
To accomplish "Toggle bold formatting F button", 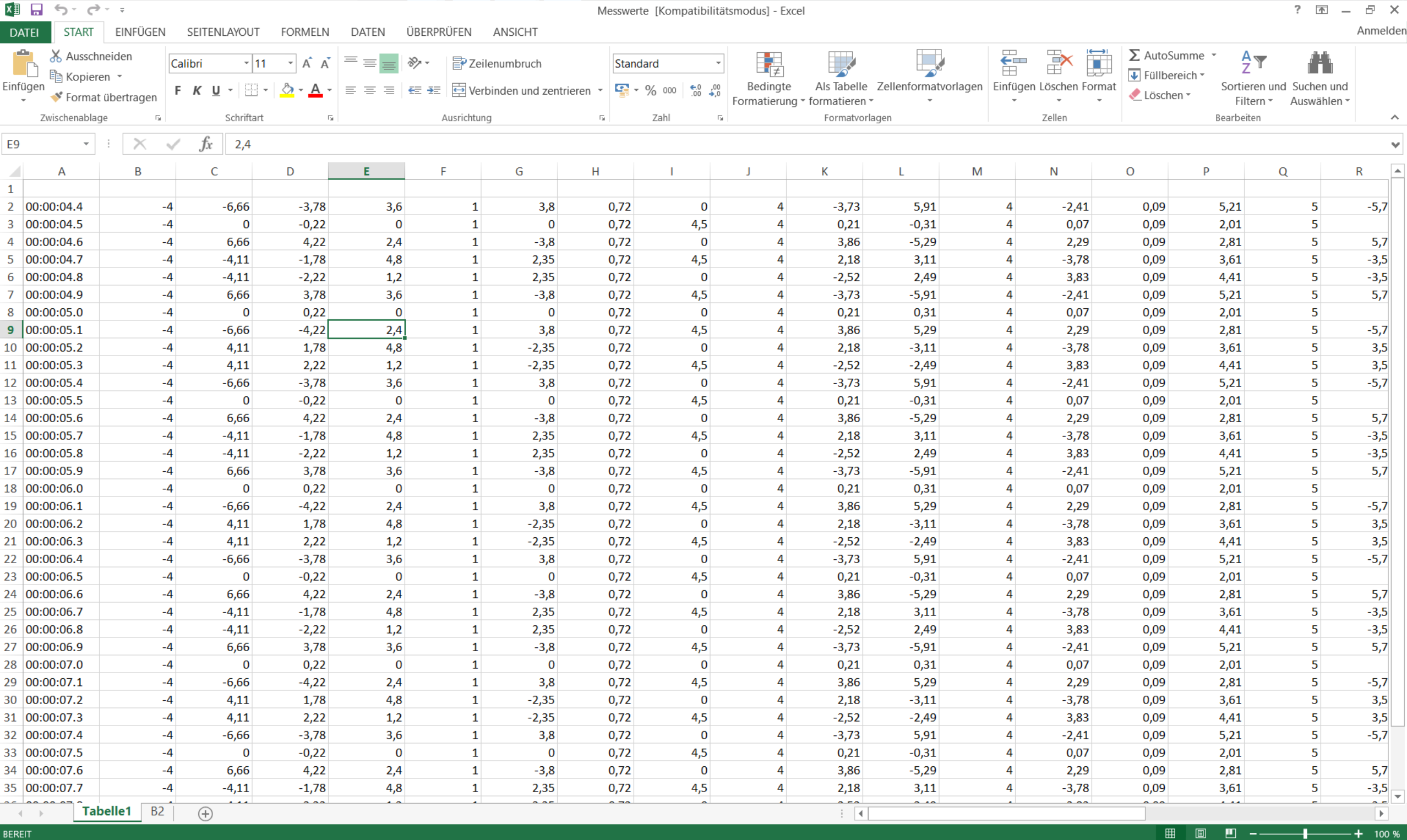I will coord(178,91).
